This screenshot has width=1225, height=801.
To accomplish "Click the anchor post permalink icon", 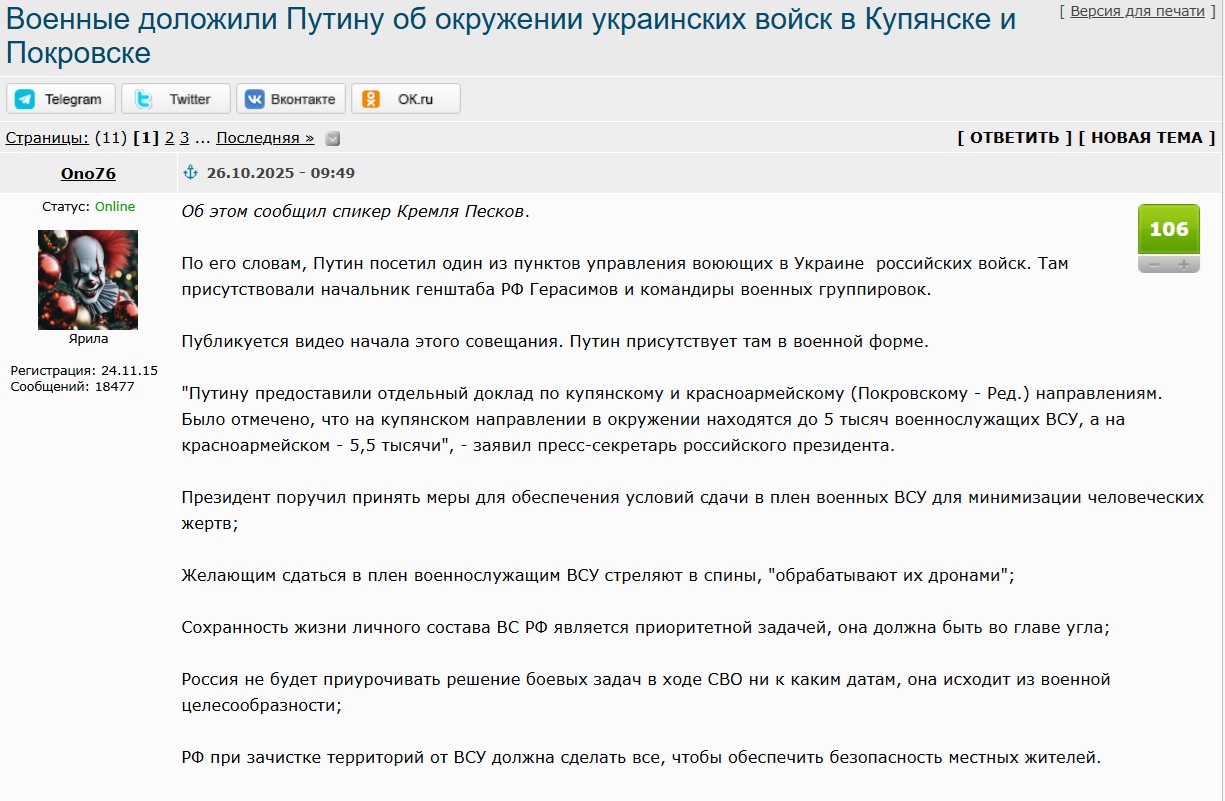I will coord(191,173).
